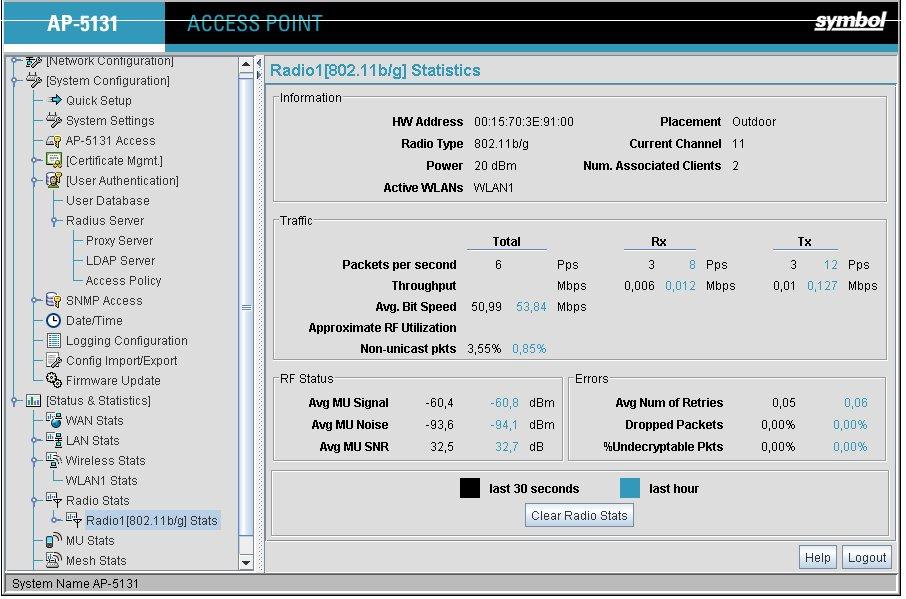Viewport: 906px width, 599px height.
Task: Click the SNMP Access icon
Action: [x=54, y=300]
